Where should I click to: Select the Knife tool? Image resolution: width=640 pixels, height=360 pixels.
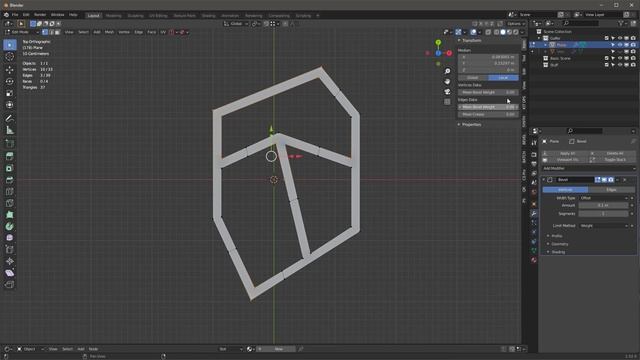[10, 203]
